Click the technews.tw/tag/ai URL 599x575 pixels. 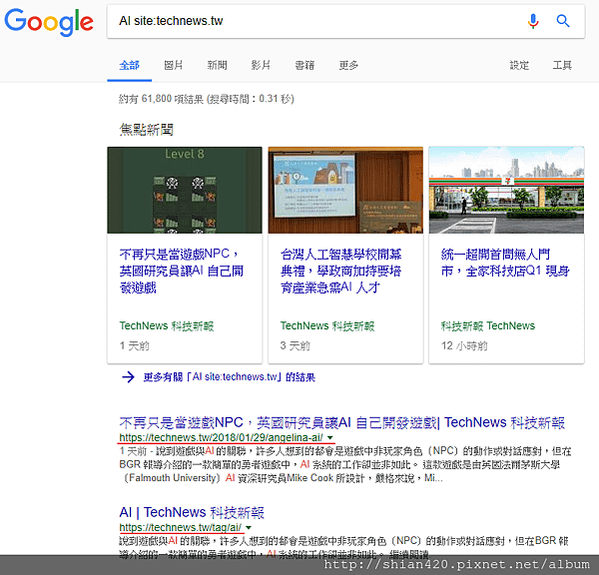pyautogui.click(x=180, y=528)
